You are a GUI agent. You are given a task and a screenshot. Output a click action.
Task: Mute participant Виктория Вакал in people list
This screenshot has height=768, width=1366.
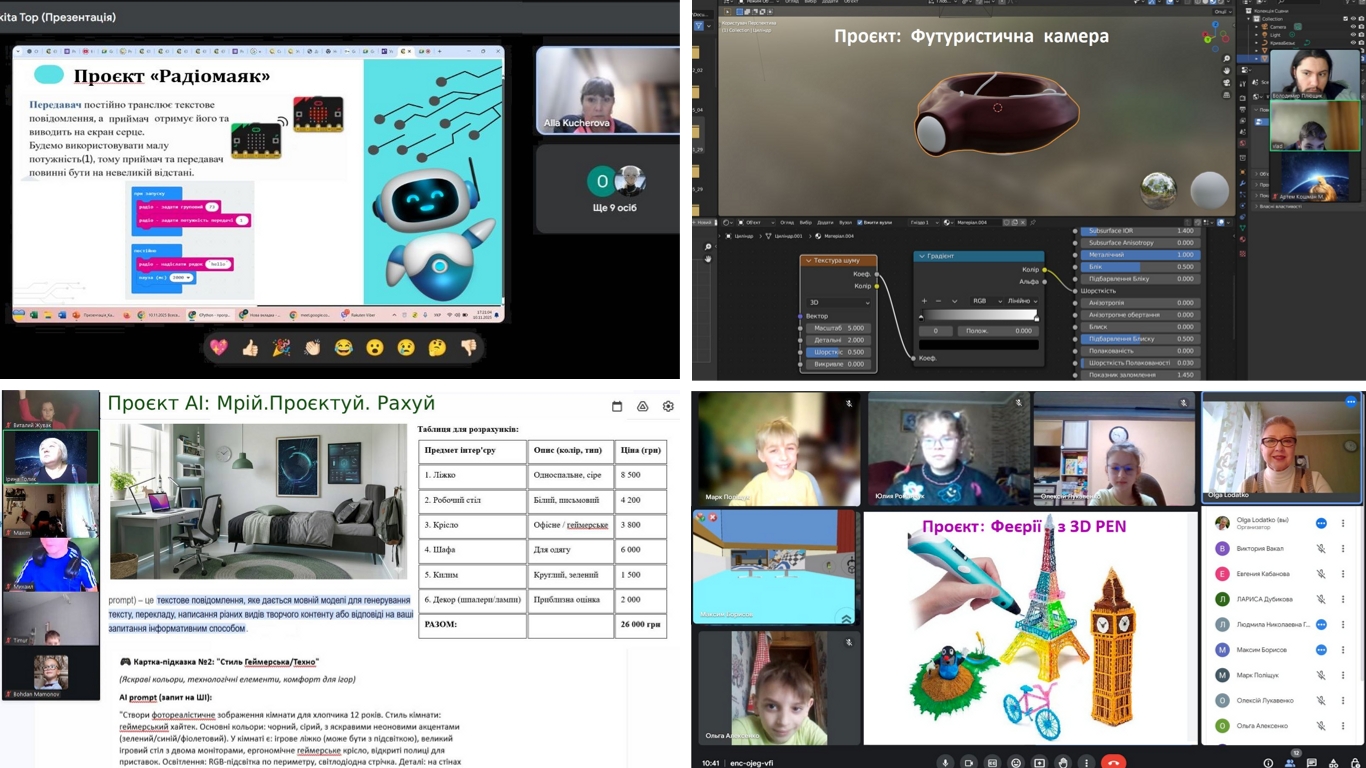1320,549
